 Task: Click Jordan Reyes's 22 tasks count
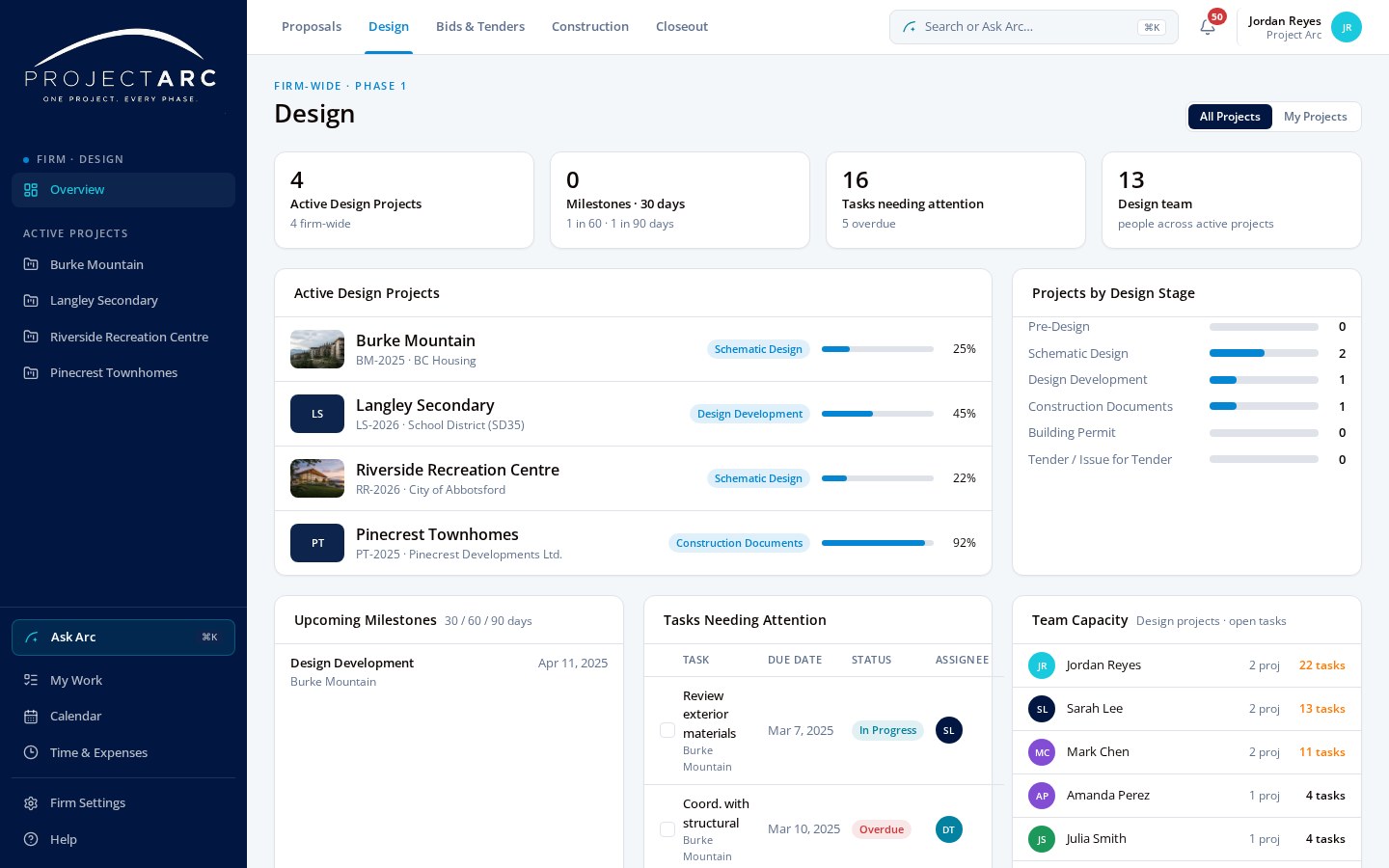pyautogui.click(x=1321, y=665)
